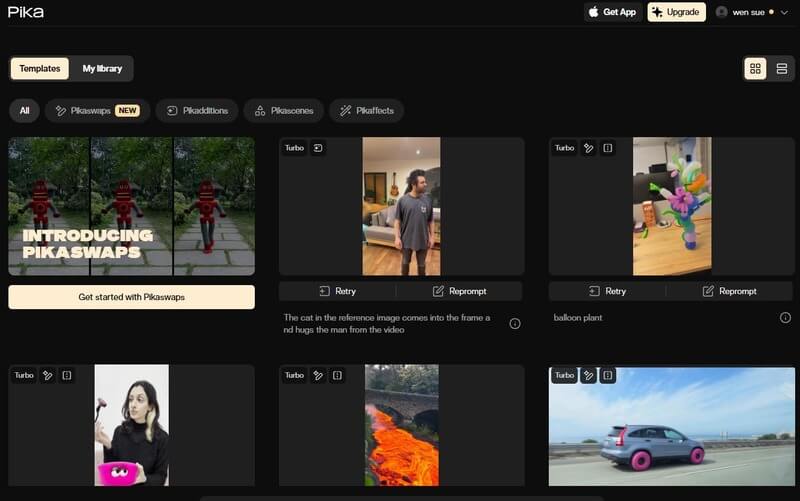Click the Retry icon under balloon plant video
Screen dimensions: 800x501
point(594,291)
